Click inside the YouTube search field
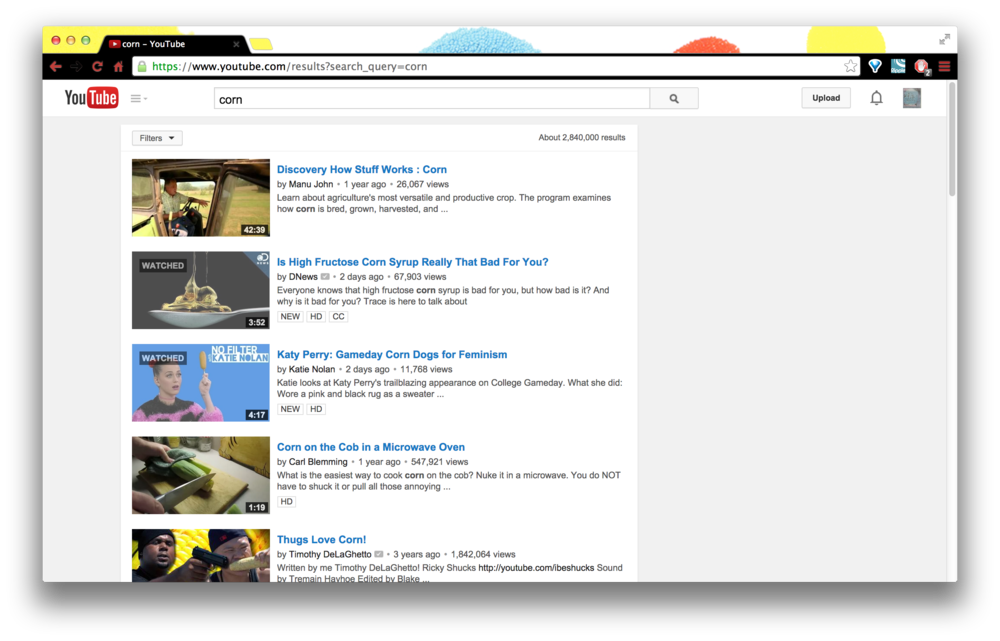This screenshot has width=1000, height=641. pyautogui.click(x=432, y=99)
